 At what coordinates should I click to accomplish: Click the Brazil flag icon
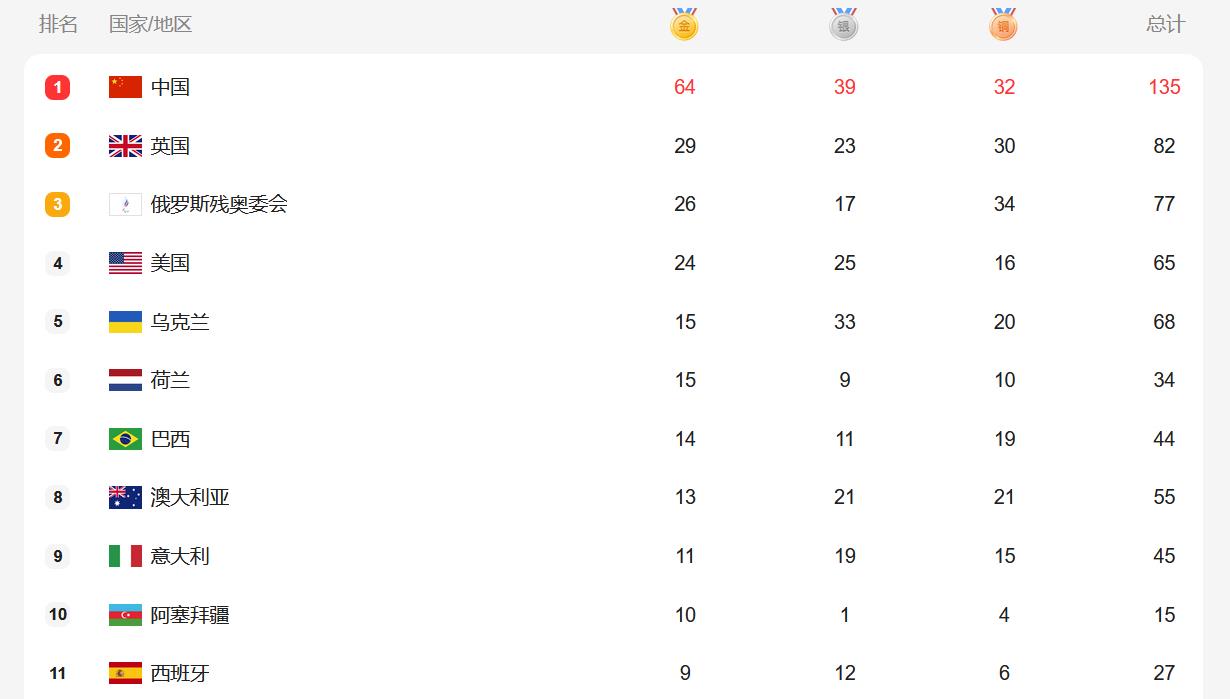(x=125, y=439)
